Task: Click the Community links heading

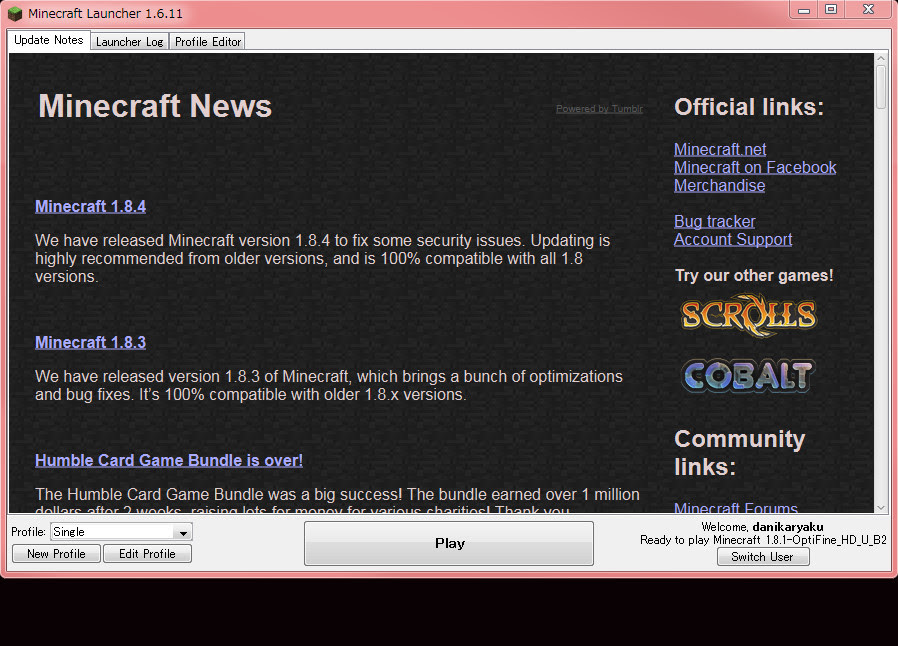Action: click(740, 453)
